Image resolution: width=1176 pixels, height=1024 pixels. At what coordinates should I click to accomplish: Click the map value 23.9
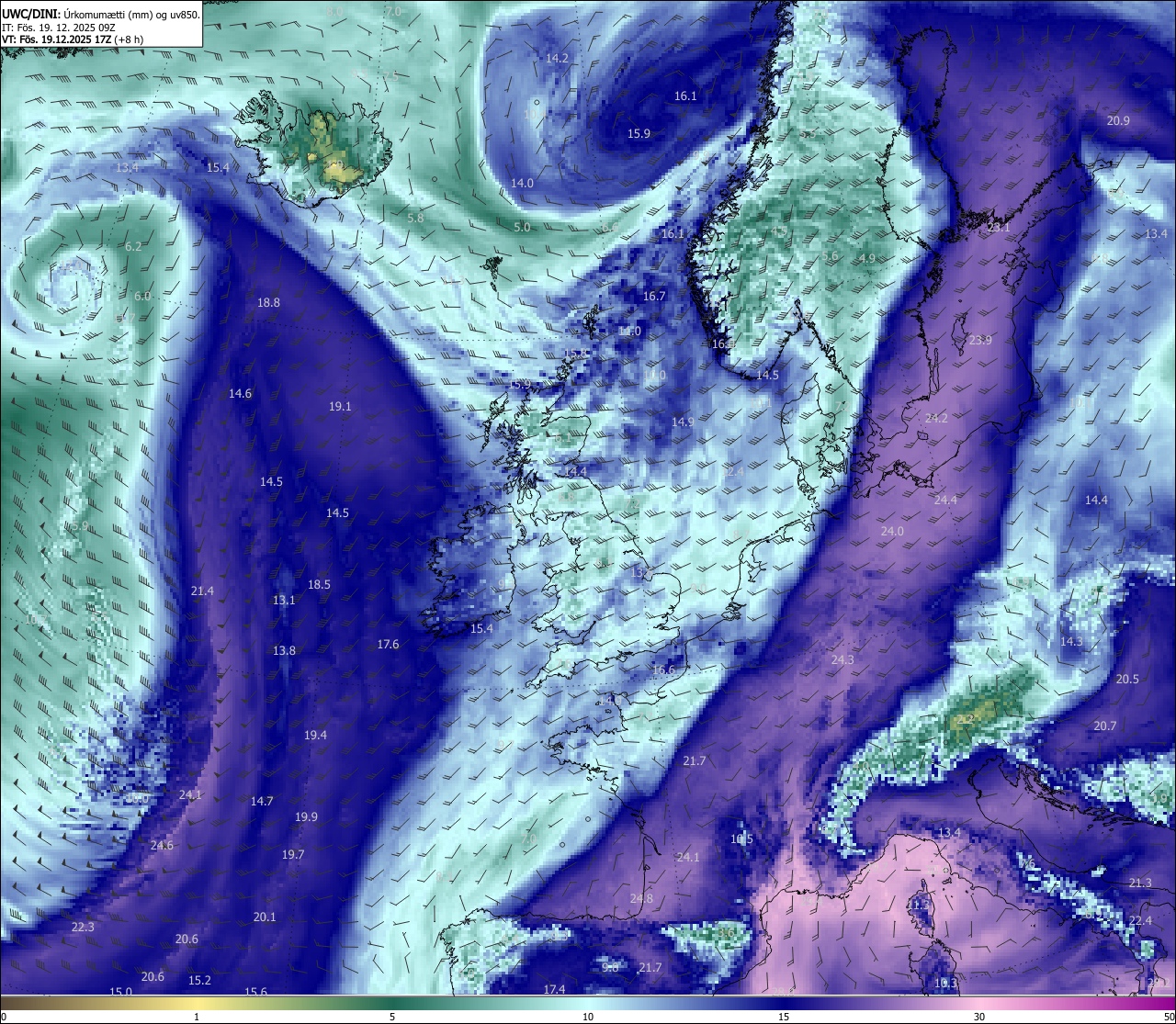click(980, 340)
